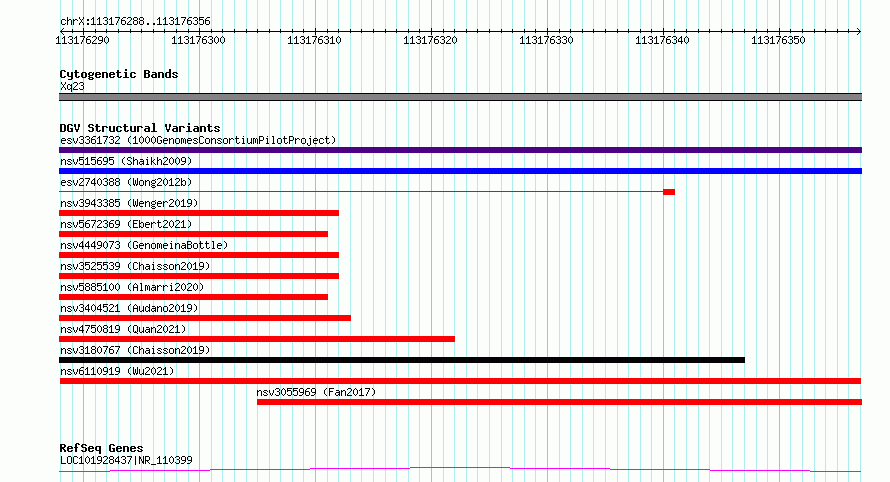
Task: Click the red nsv6110919 variant bar
Action: 460,381
